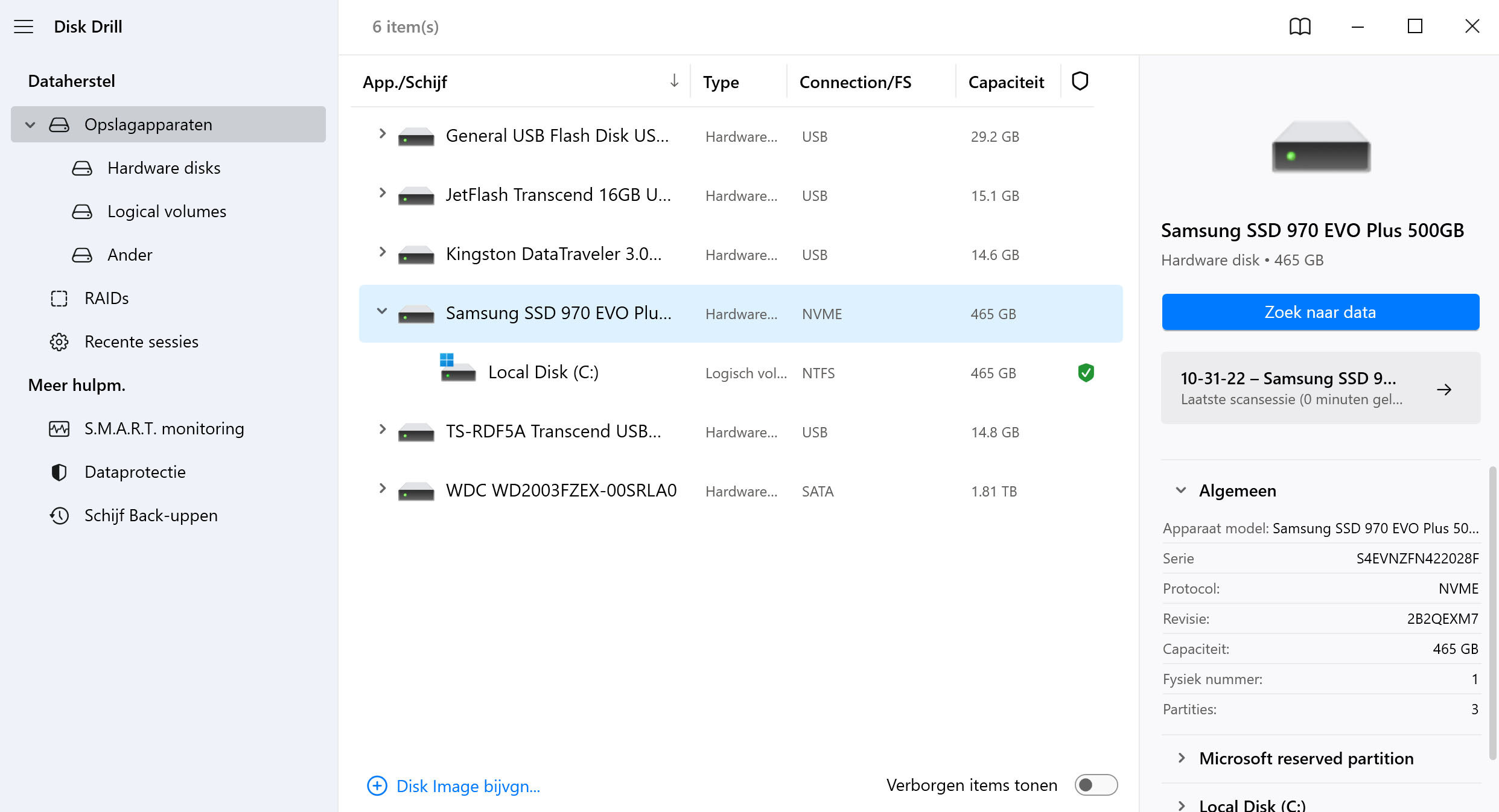The width and height of the screenshot is (1499, 812).
Task: Sort by Connection/FS column header
Action: (855, 82)
